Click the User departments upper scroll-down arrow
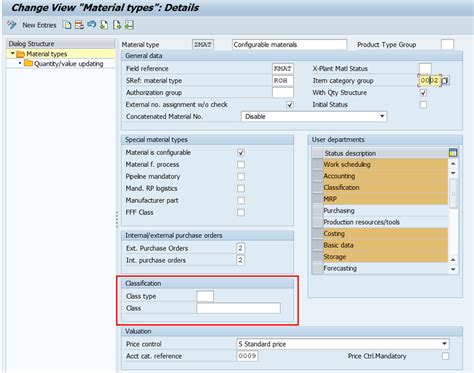Image resolution: width=474 pixels, height=373 pixels. tap(453, 173)
